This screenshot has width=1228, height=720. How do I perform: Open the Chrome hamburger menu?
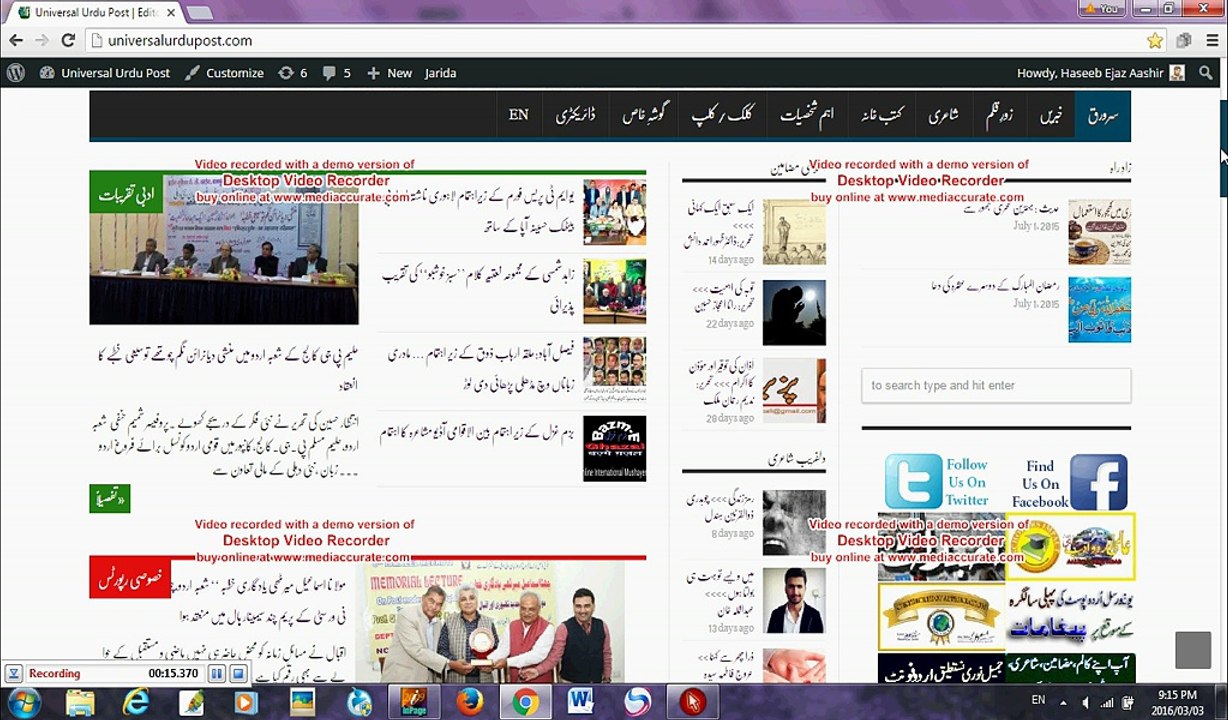[x=1211, y=41]
